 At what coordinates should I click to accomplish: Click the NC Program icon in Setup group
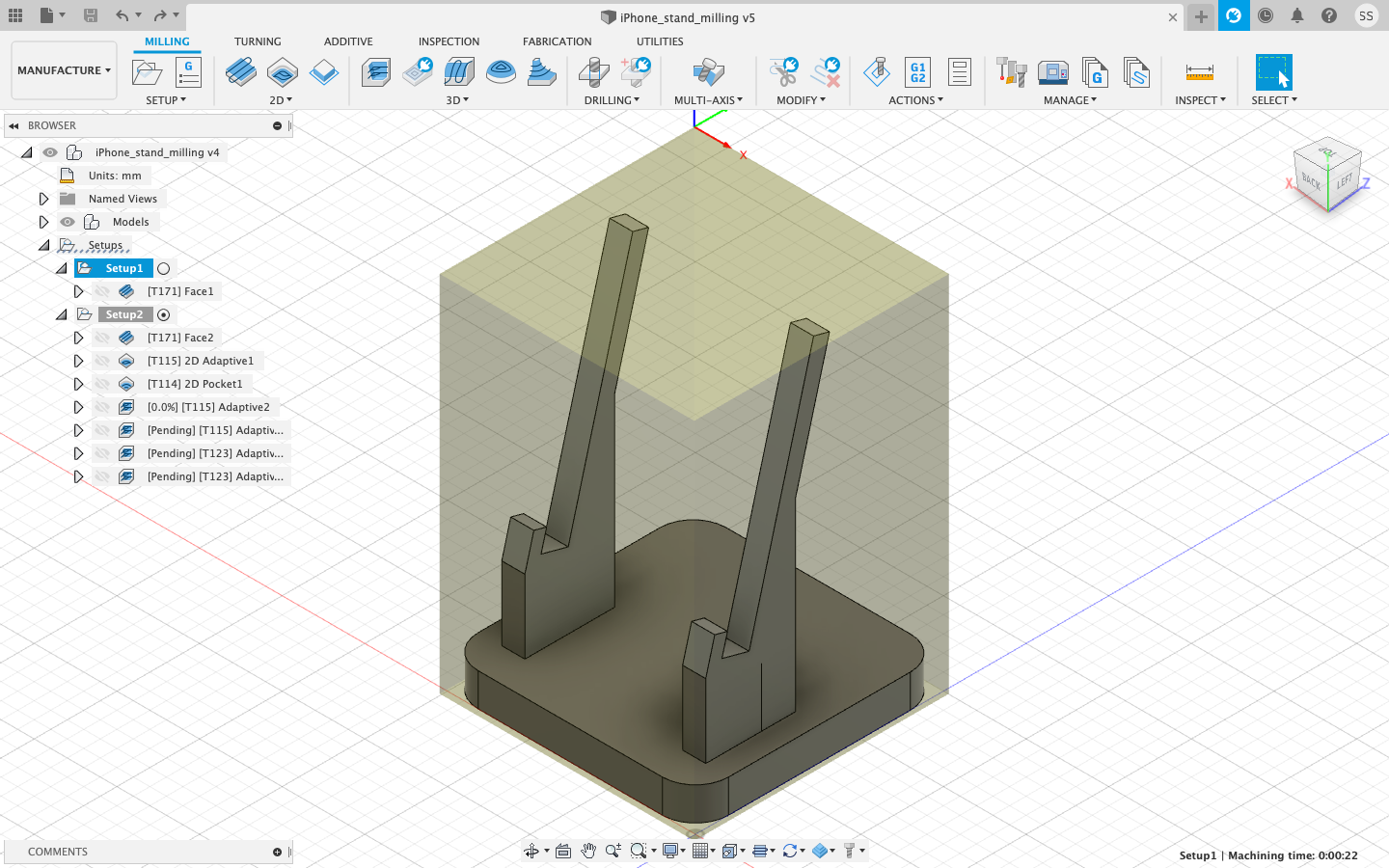point(188,72)
